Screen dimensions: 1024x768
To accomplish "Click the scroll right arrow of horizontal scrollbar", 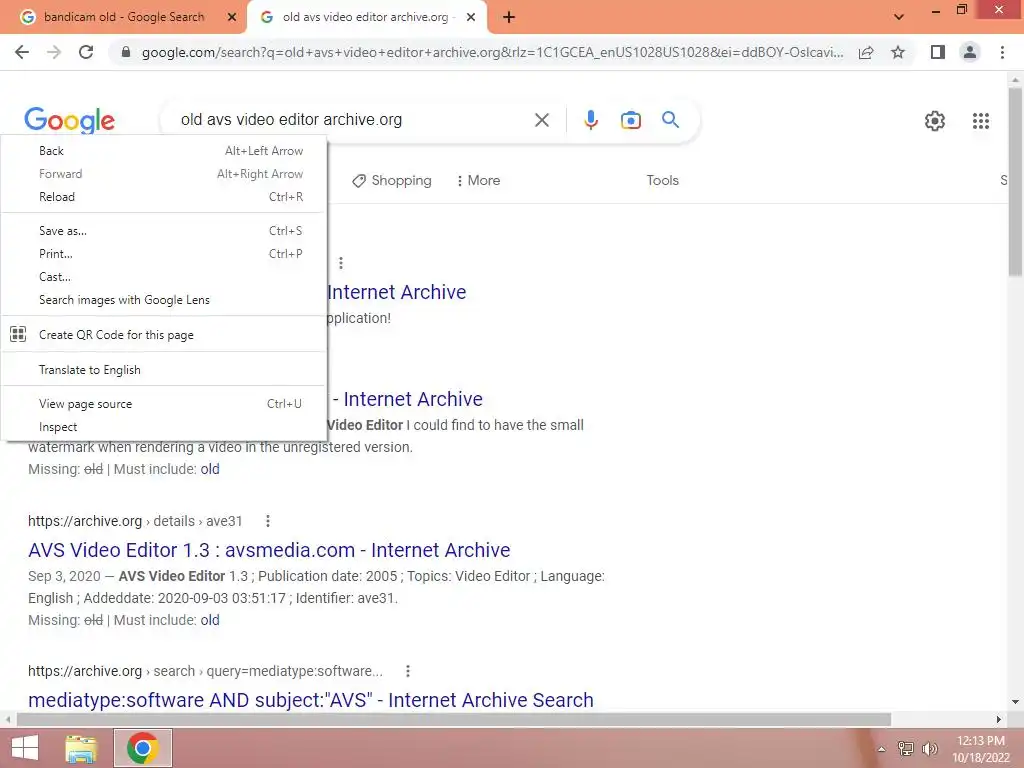I will click(999, 720).
